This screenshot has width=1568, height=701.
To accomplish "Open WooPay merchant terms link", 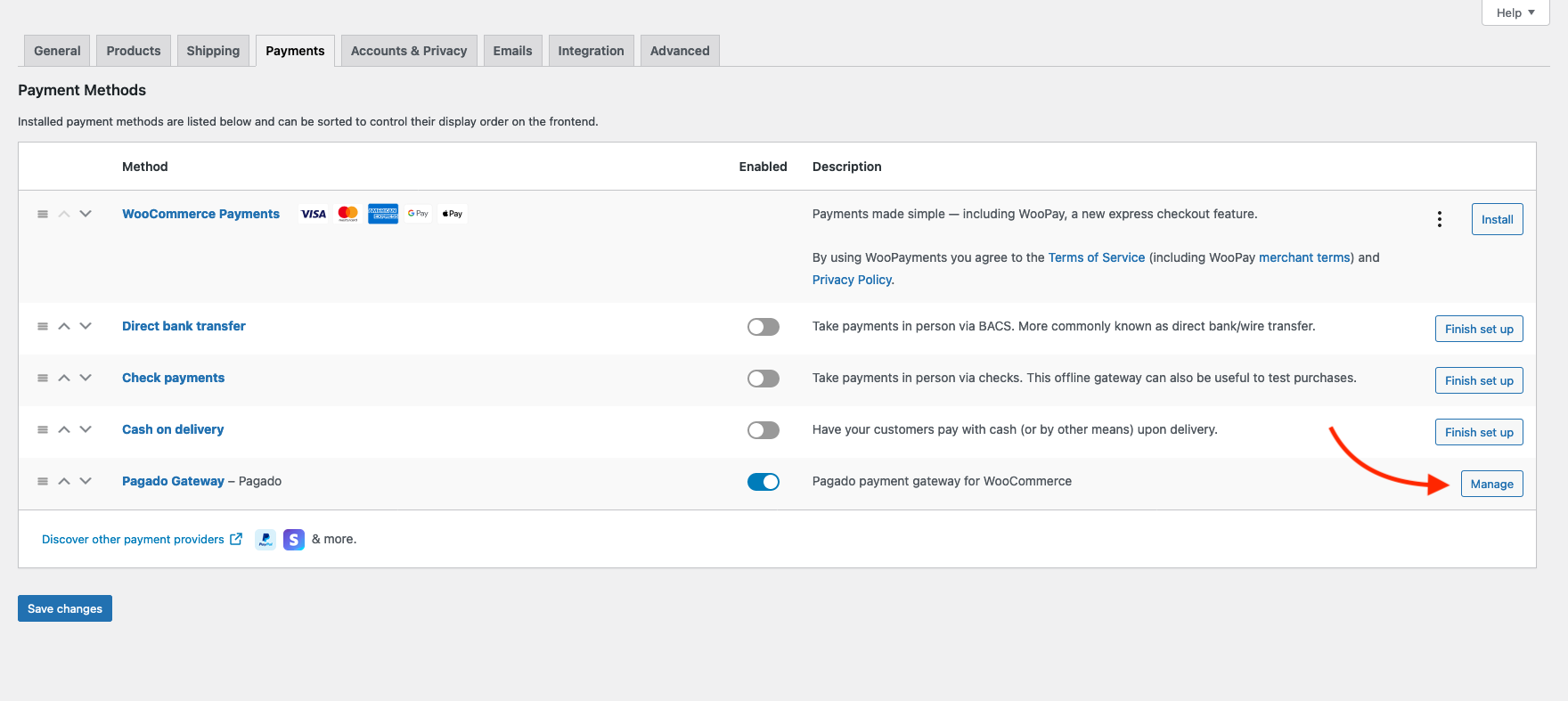I will [x=1304, y=257].
